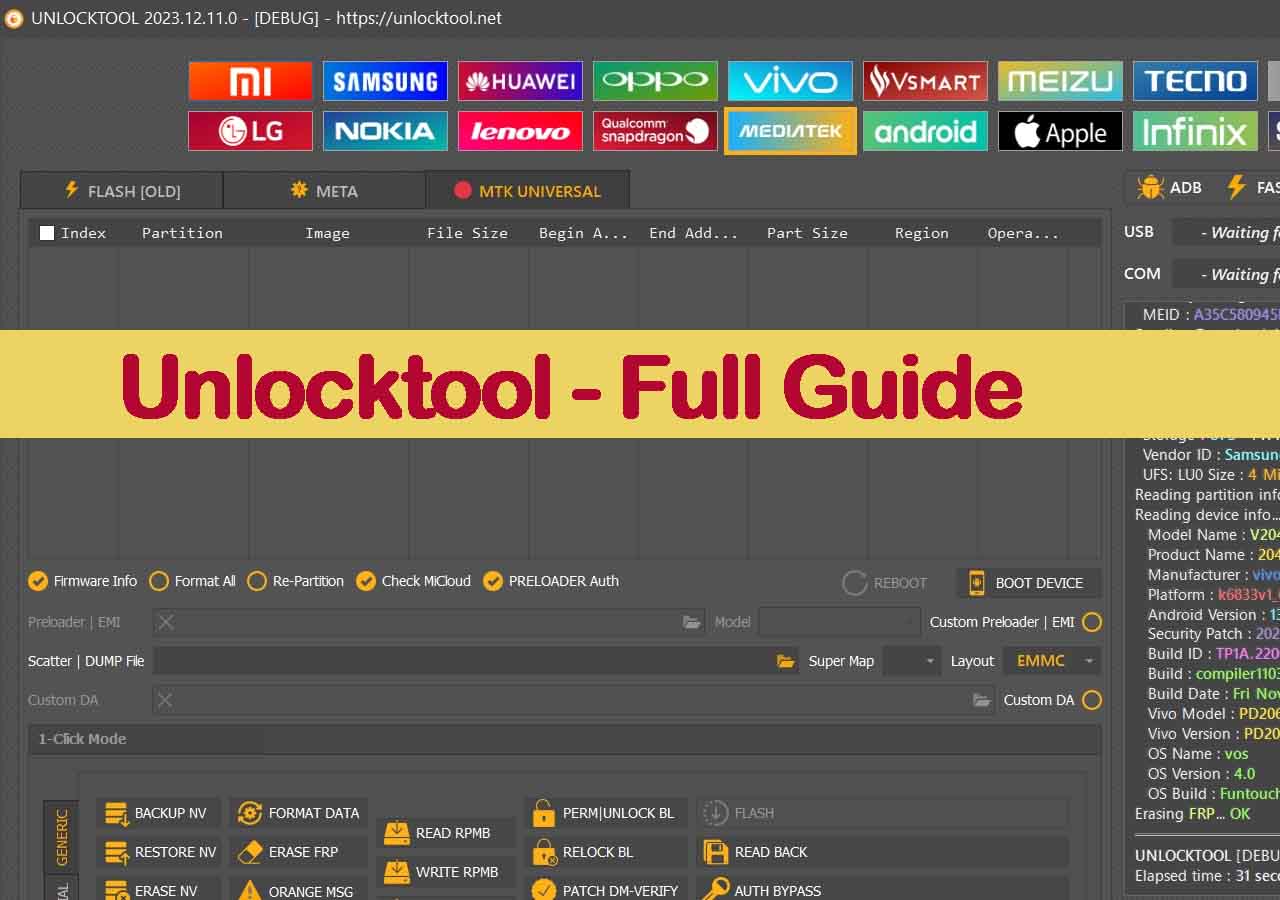Open the META tab

[x=324, y=190]
